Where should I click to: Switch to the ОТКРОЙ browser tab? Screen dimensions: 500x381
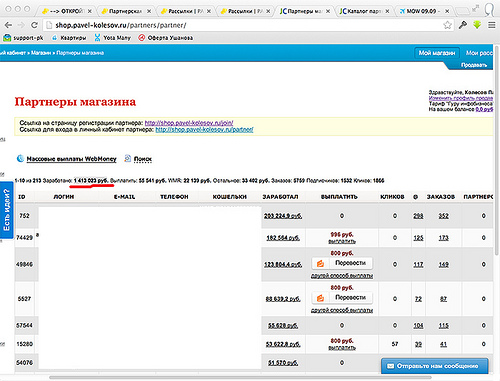pos(67,11)
